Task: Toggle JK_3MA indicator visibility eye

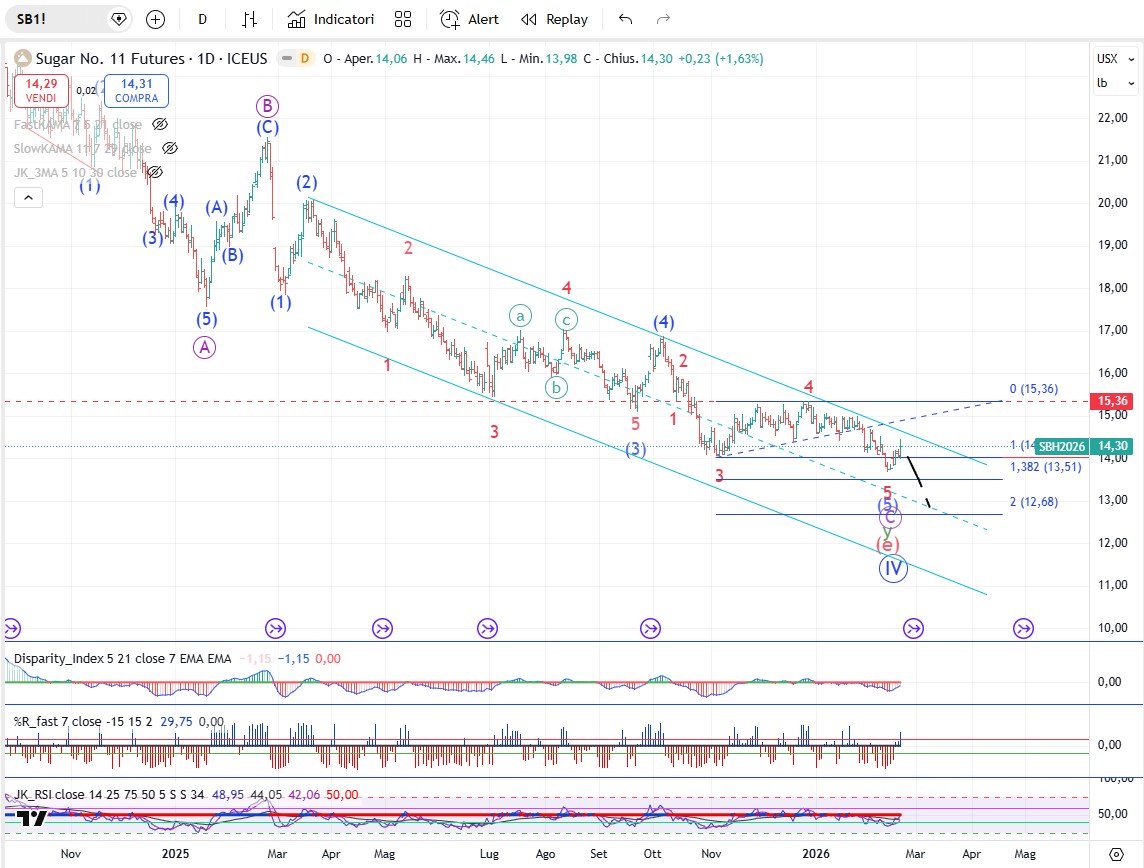Action: coord(155,172)
